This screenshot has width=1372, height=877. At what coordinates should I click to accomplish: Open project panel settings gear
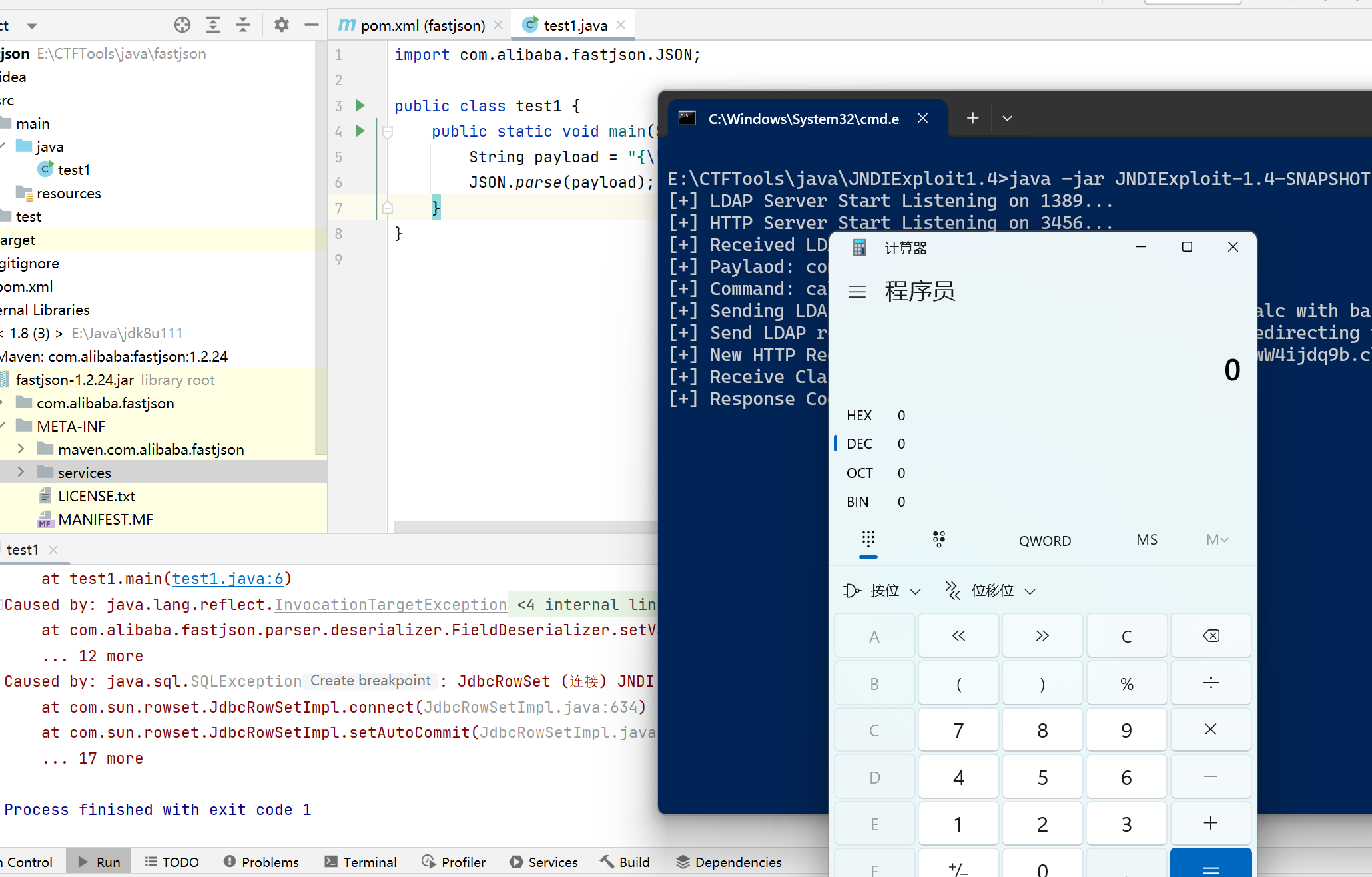[x=282, y=25]
